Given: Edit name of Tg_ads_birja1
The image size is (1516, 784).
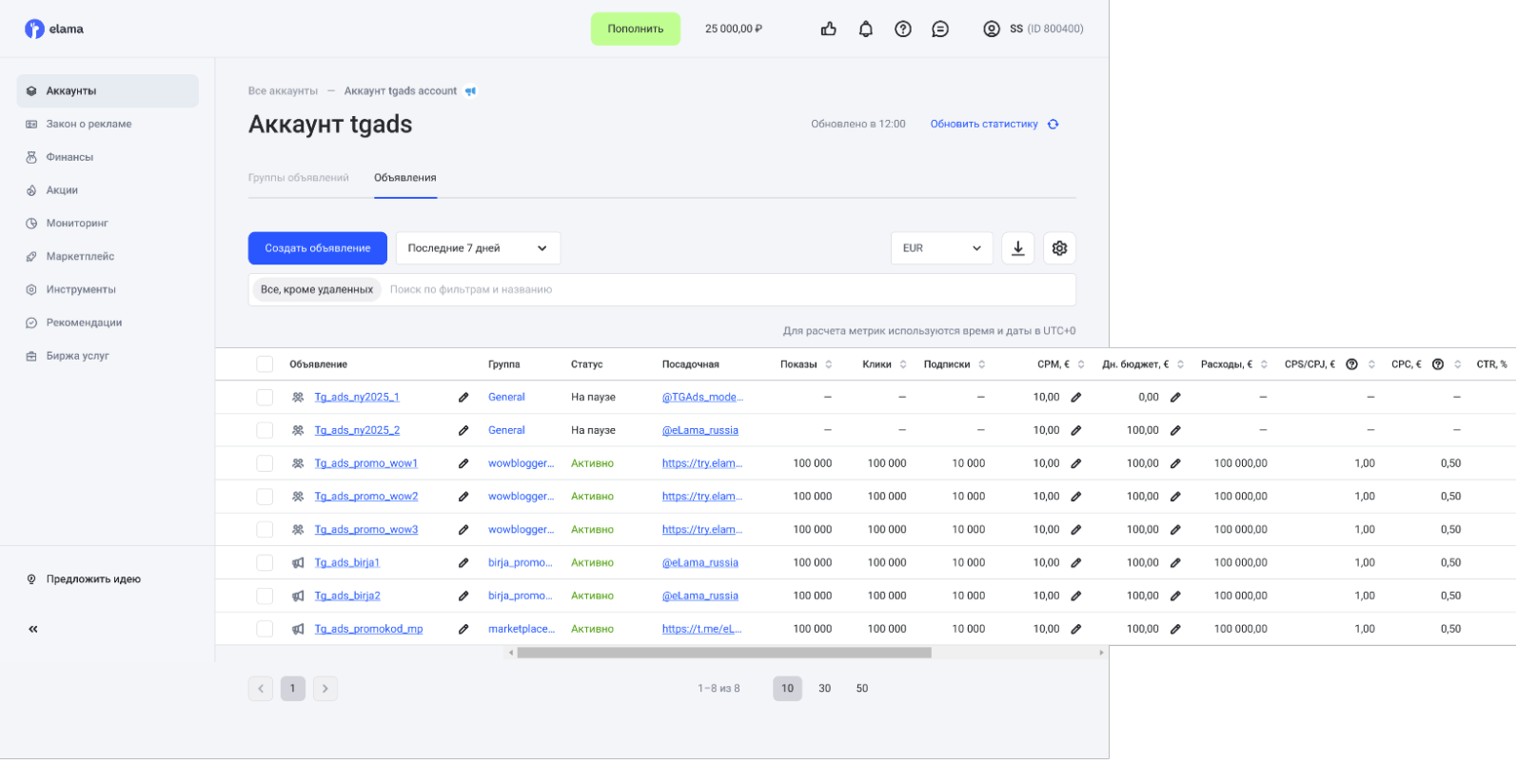Looking at the screenshot, I should (x=463, y=562).
